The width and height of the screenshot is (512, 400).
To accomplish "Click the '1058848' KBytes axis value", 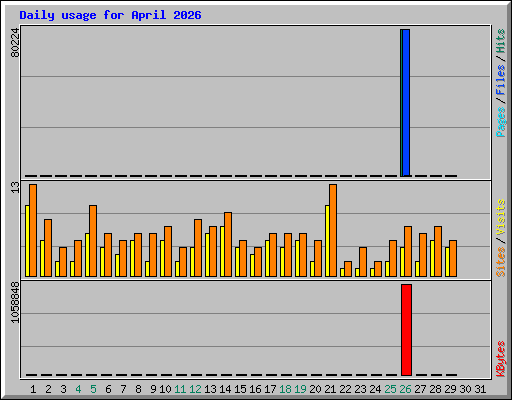I will [x=15, y=303].
